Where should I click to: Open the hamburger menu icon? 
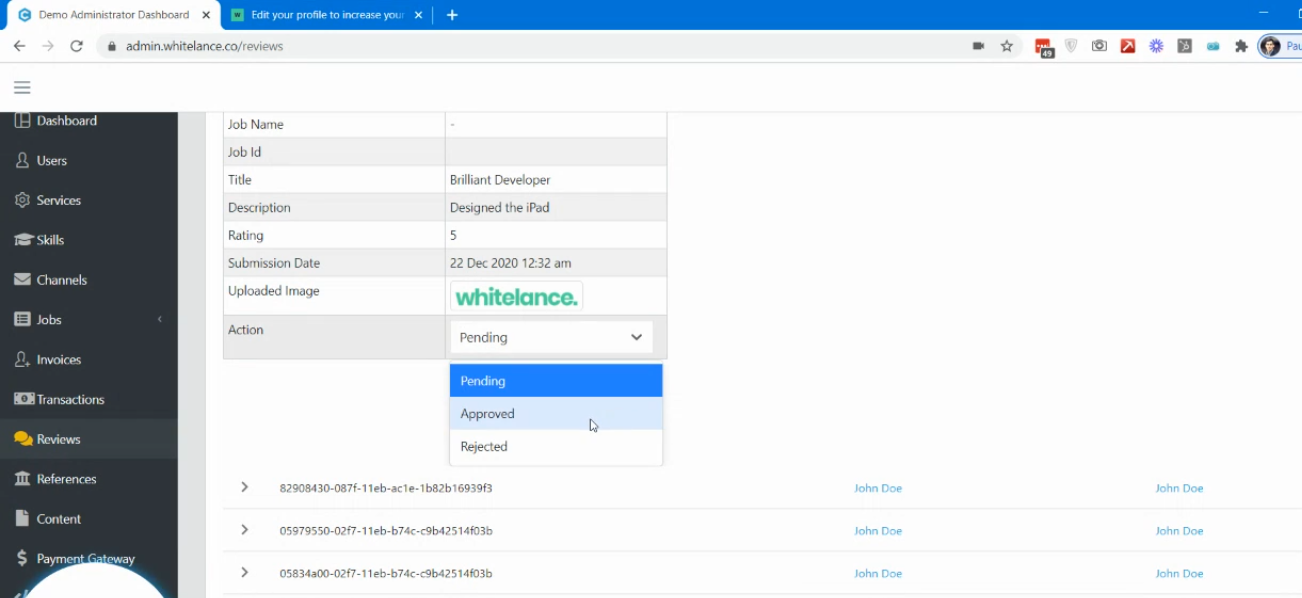22,88
